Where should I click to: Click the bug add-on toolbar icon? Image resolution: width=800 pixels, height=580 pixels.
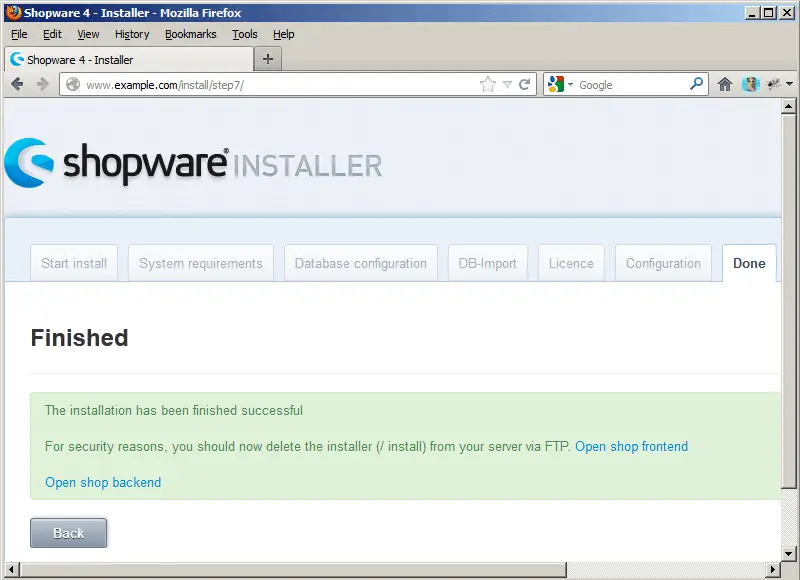[x=773, y=84]
